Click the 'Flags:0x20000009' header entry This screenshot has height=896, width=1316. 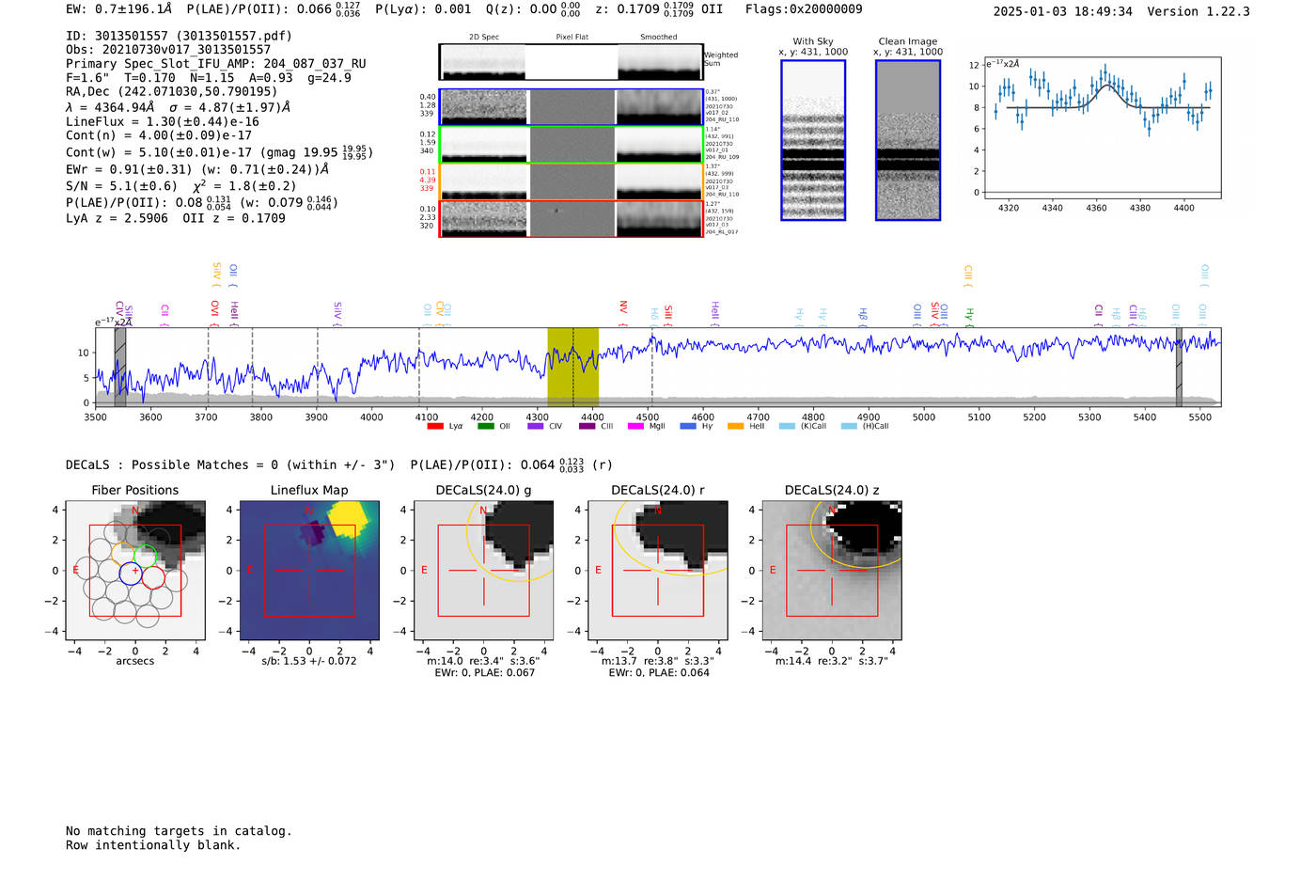pyautogui.click(x=804, y=9)
